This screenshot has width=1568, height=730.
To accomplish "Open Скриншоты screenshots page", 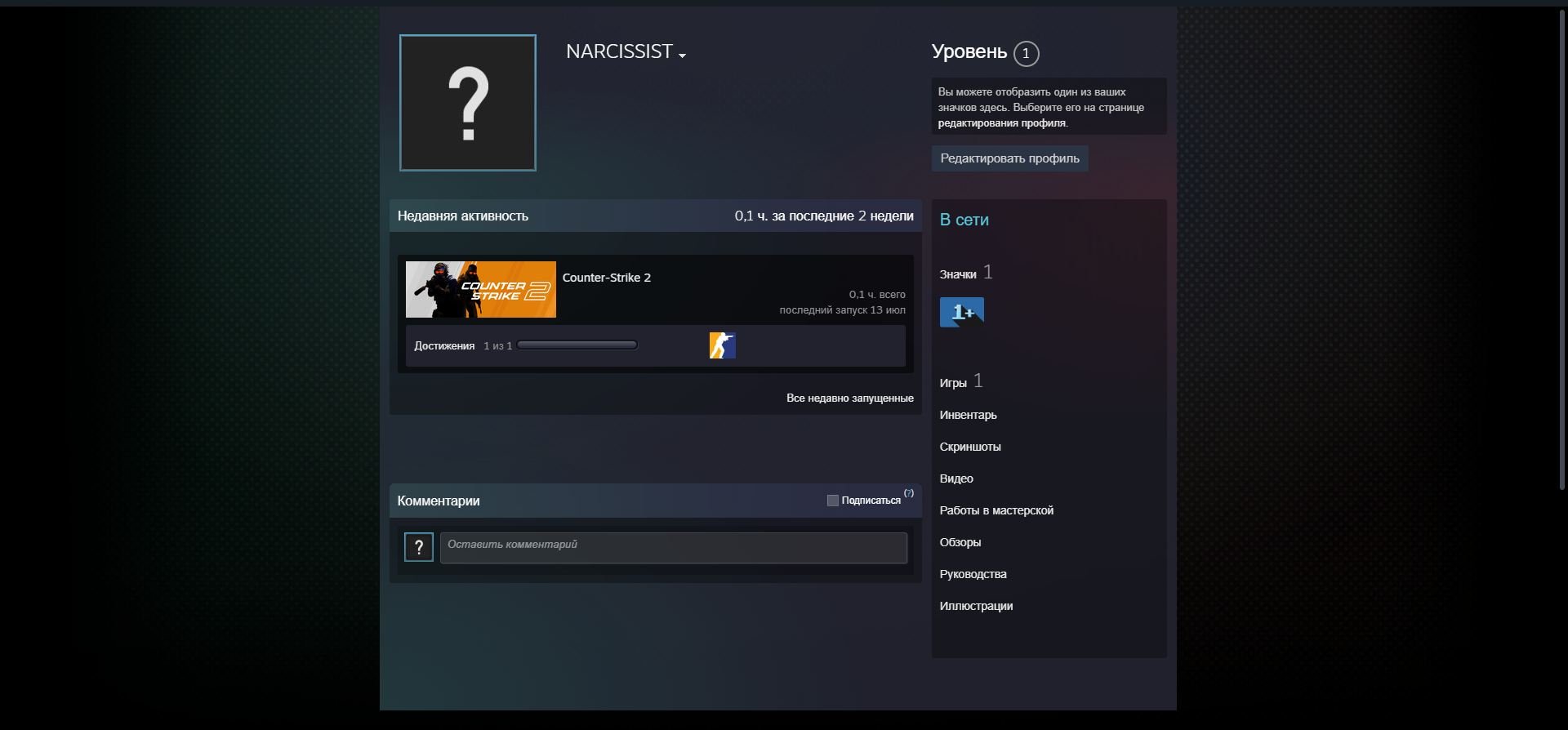I will point(970,447).
